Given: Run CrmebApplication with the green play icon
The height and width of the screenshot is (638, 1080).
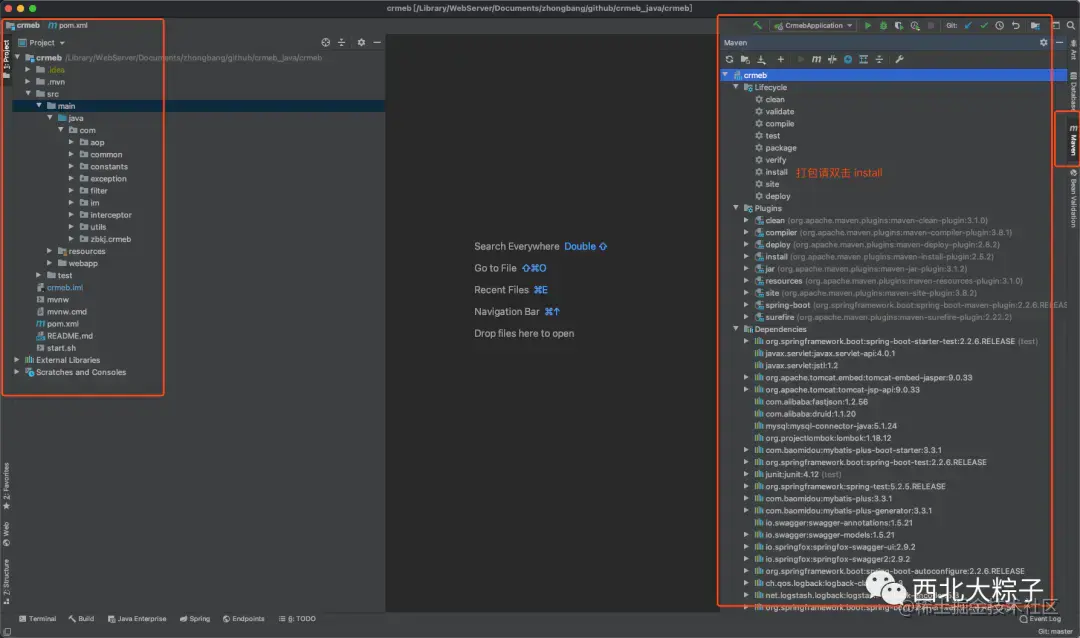Looking at the screenshot, I should pyautogui.click(x=868, y=25).
